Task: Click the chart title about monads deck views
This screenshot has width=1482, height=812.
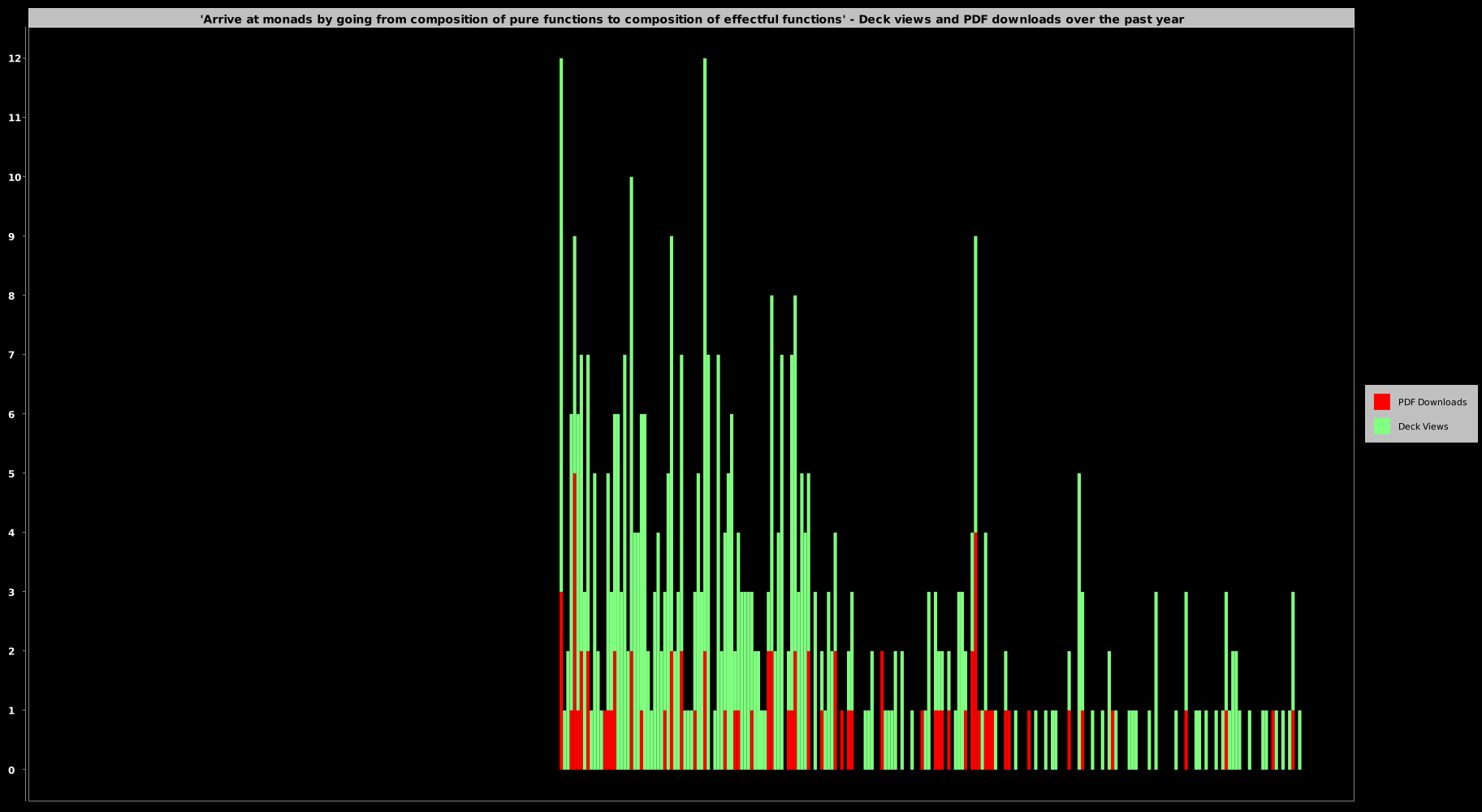Action: 692,19
